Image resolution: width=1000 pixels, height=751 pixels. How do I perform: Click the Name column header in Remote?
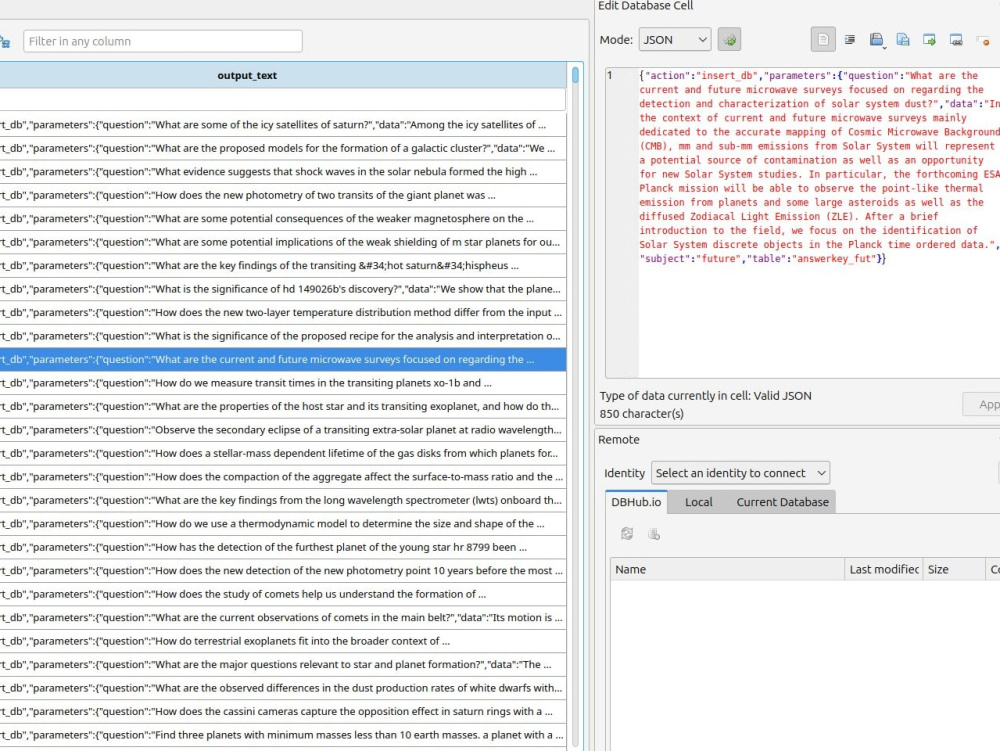727,569
